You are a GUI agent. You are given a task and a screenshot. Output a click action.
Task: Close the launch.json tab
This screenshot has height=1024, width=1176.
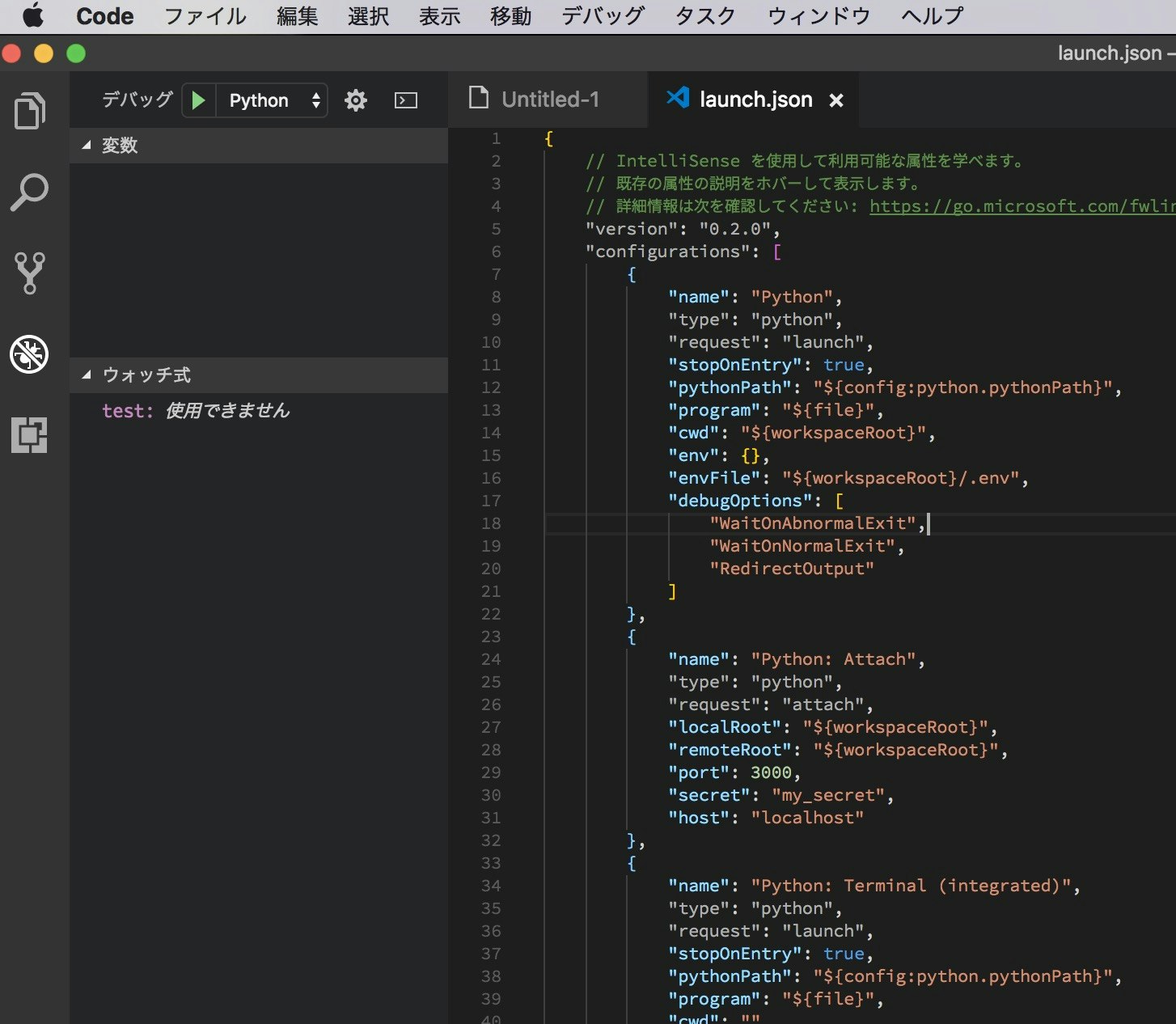pos(836,99)
